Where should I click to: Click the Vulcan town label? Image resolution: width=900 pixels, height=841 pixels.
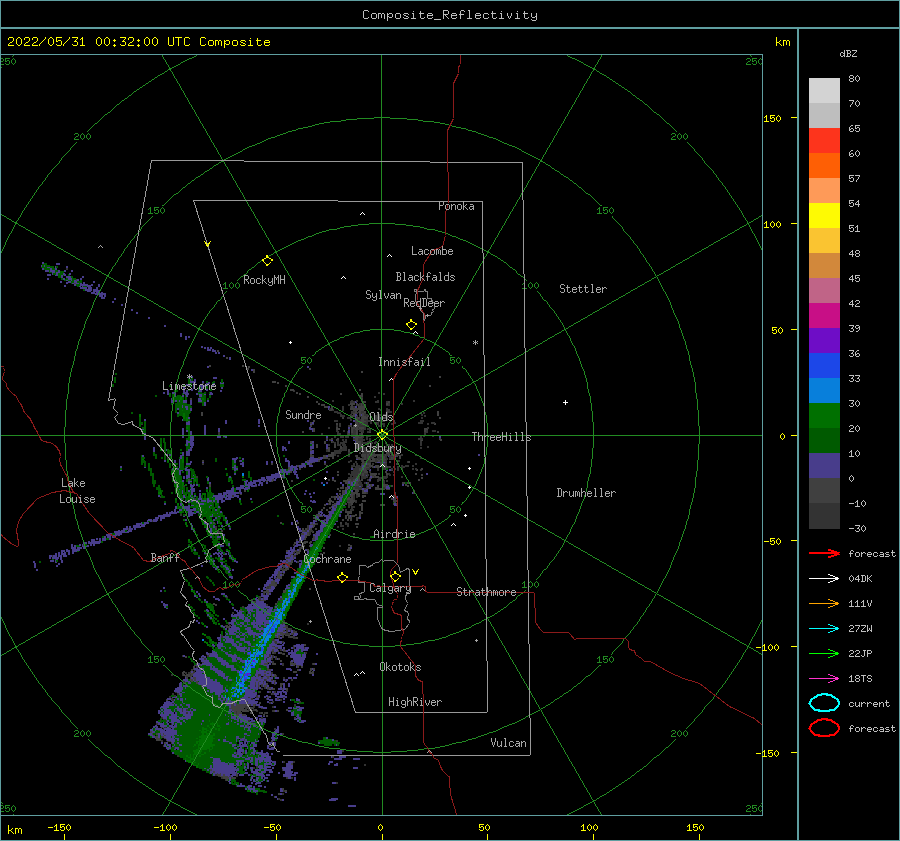tap(509, 743)
